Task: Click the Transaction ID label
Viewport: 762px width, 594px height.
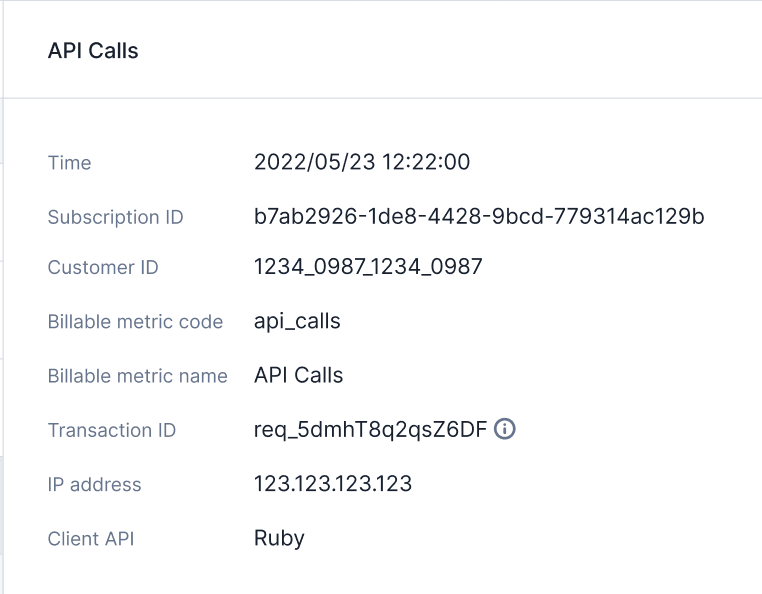Action: click(x=112, y=430)
